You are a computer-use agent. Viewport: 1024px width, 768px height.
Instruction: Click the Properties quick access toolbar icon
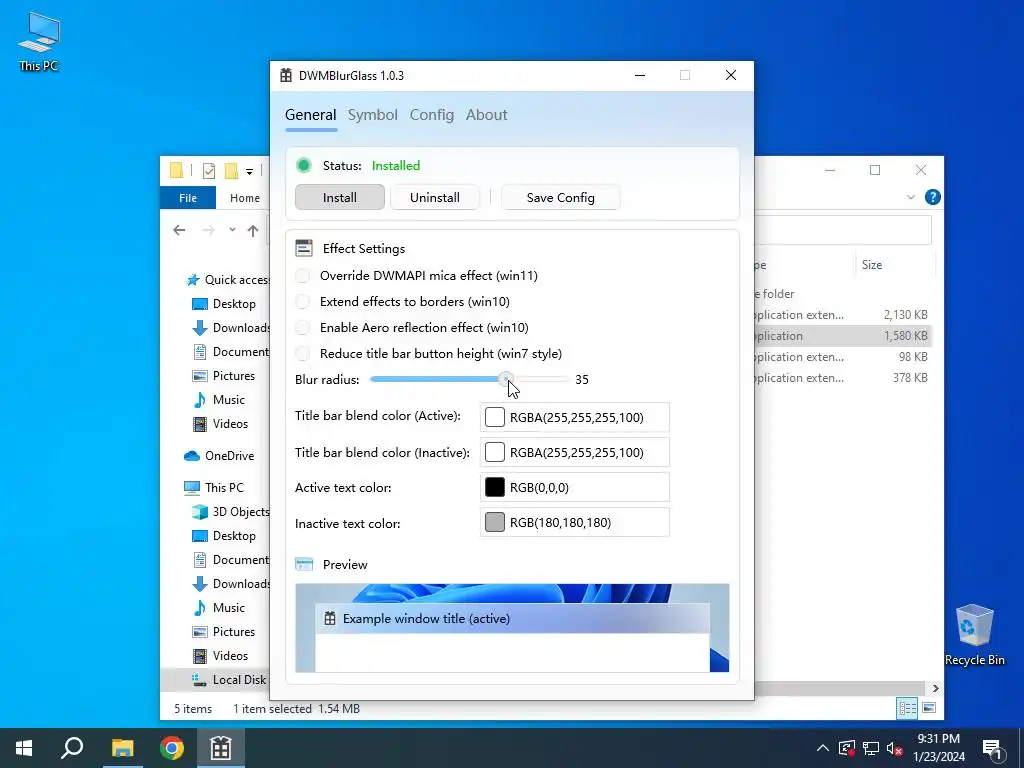point(209,171)
